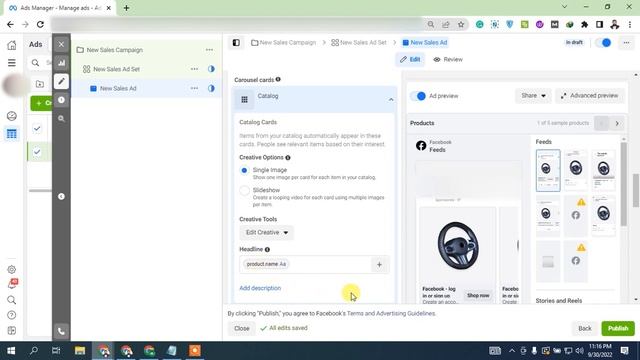Open more options for New Sales Ad
Image resolution: width=640 pixels, height=360 pixels.
pyautogui.click(x=194, y=88)
